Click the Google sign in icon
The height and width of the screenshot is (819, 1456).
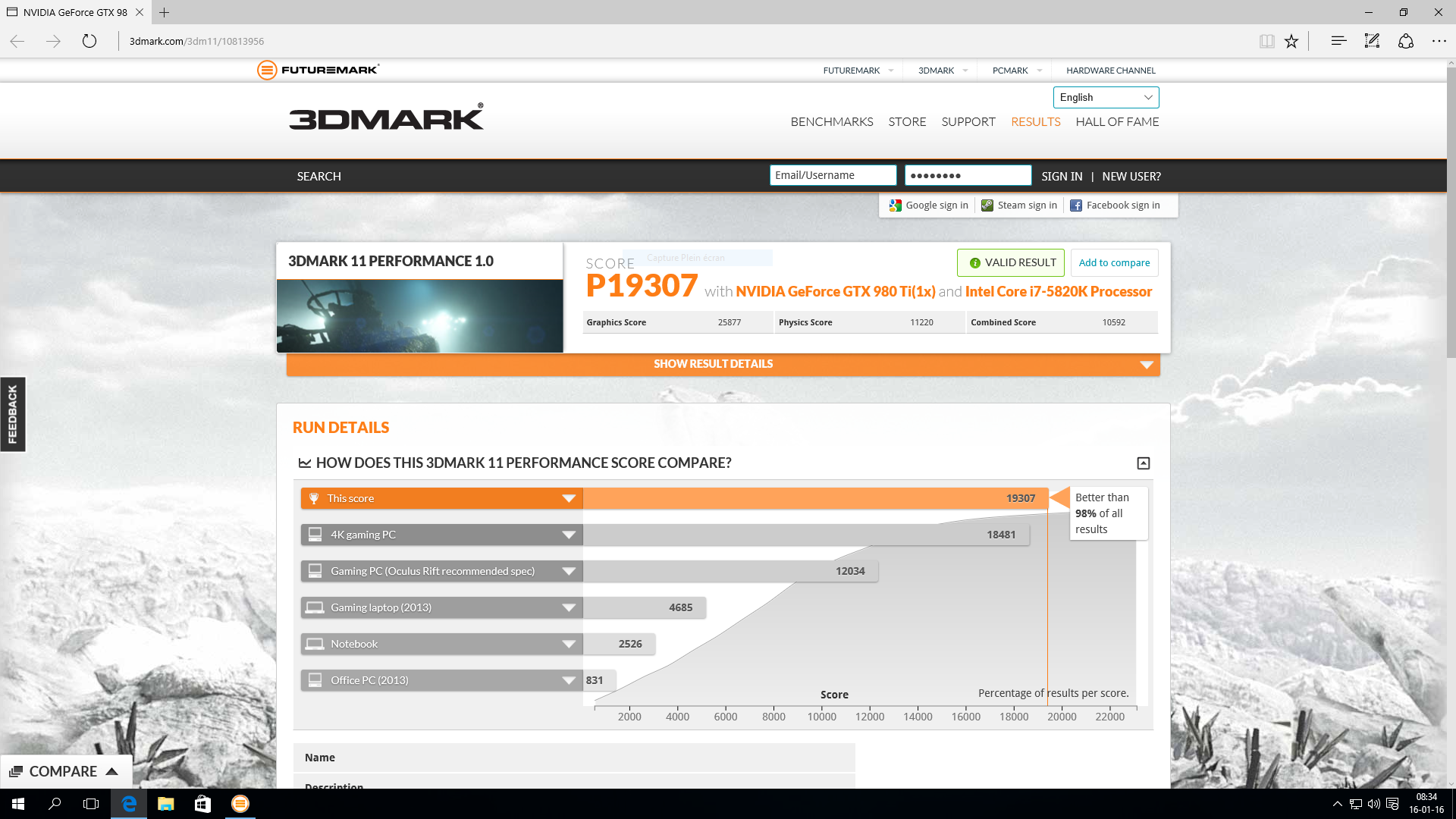pyautogui.click(x=896, y=206)
